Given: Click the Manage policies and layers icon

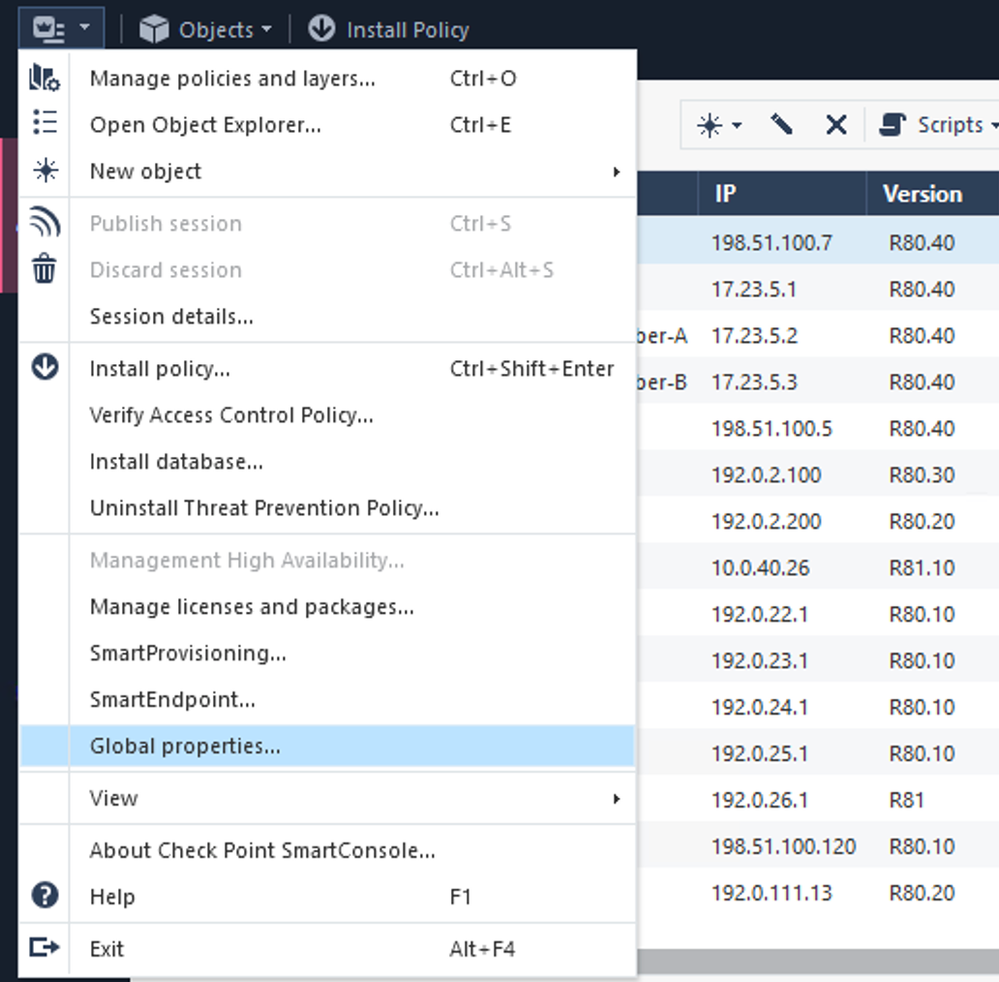Looking at the screenshot, I should point(45,78).
